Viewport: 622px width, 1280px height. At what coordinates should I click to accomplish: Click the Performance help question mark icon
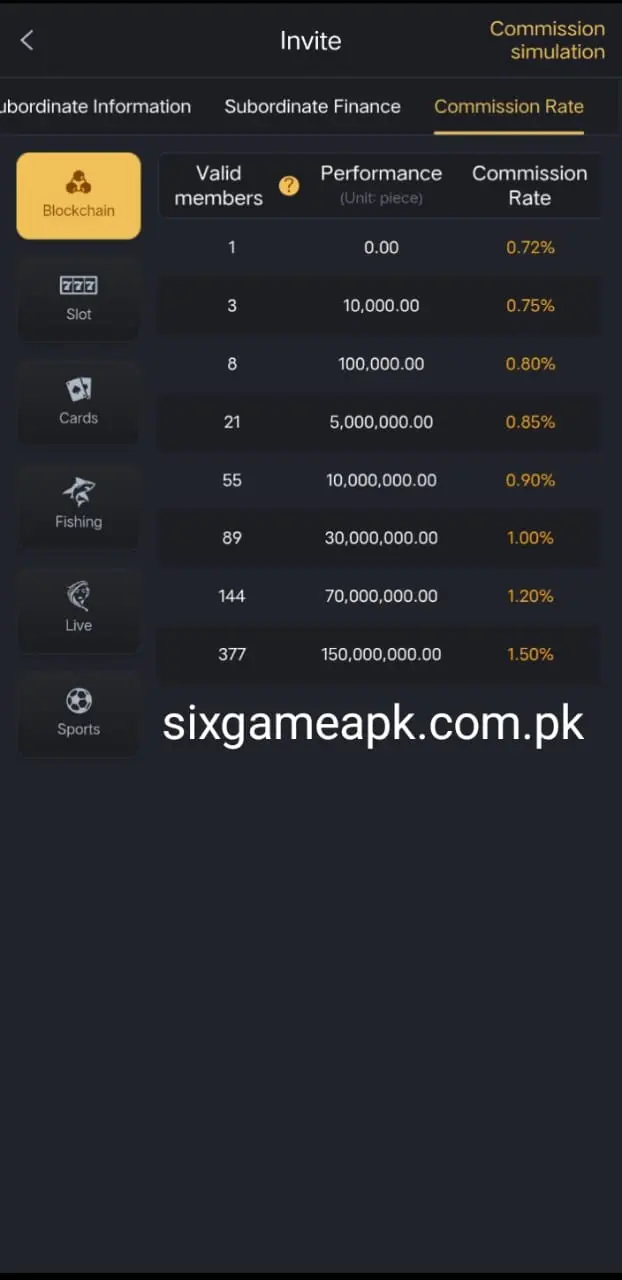tap(289, 186)
